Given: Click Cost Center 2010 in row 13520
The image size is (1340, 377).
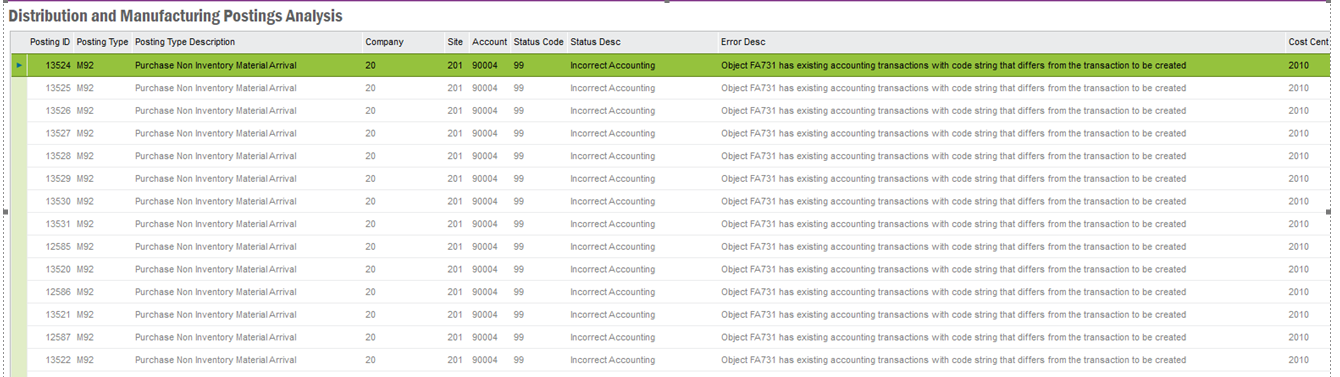Looking at the screenshot, I should point(1298,269).
